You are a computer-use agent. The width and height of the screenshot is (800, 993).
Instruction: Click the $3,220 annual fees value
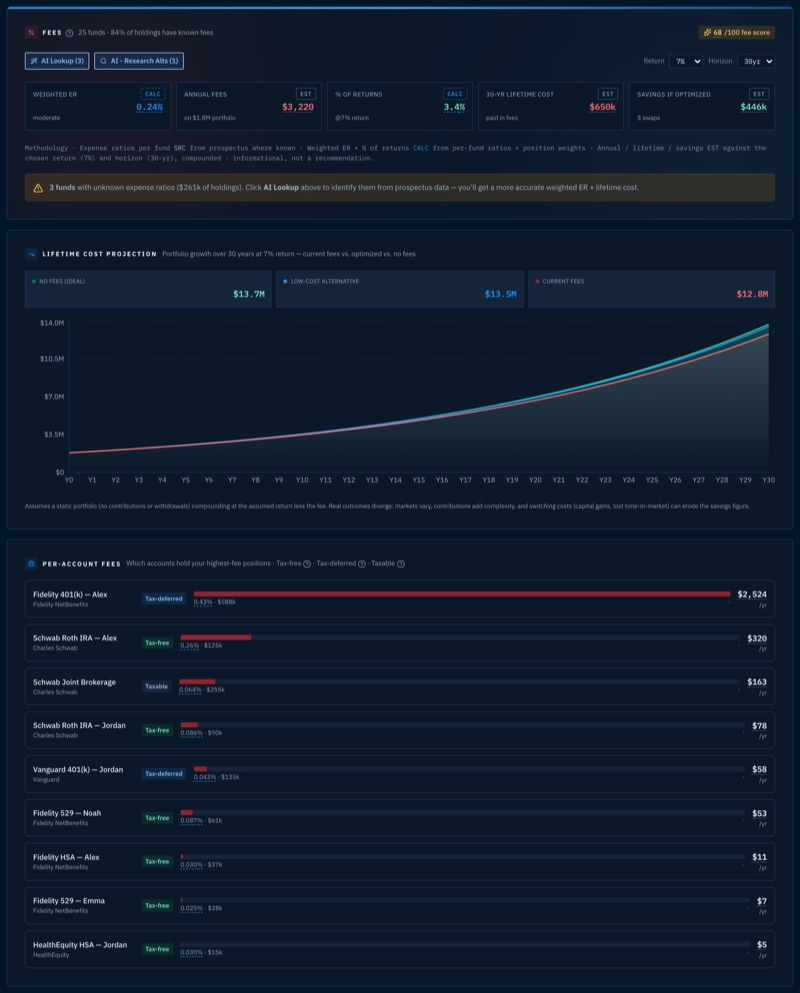tap(298, 107)
